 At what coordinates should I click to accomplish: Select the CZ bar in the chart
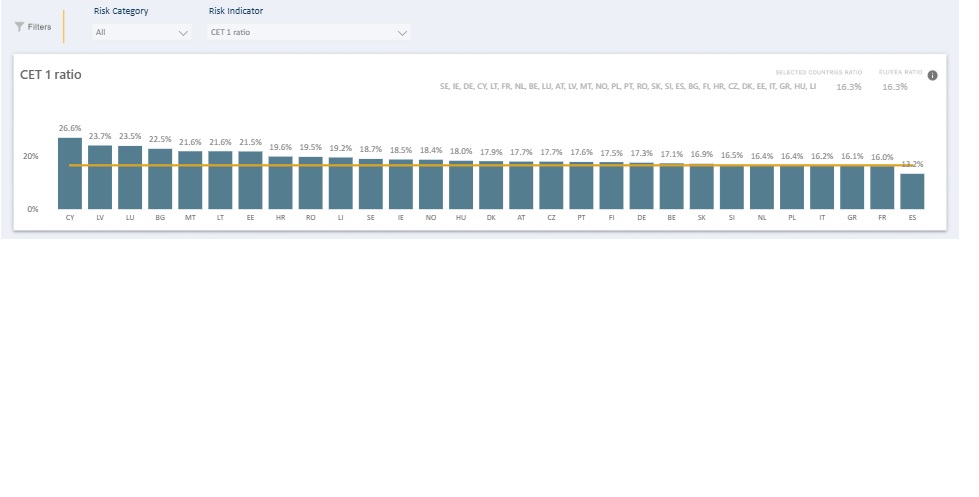click(551, 185)
